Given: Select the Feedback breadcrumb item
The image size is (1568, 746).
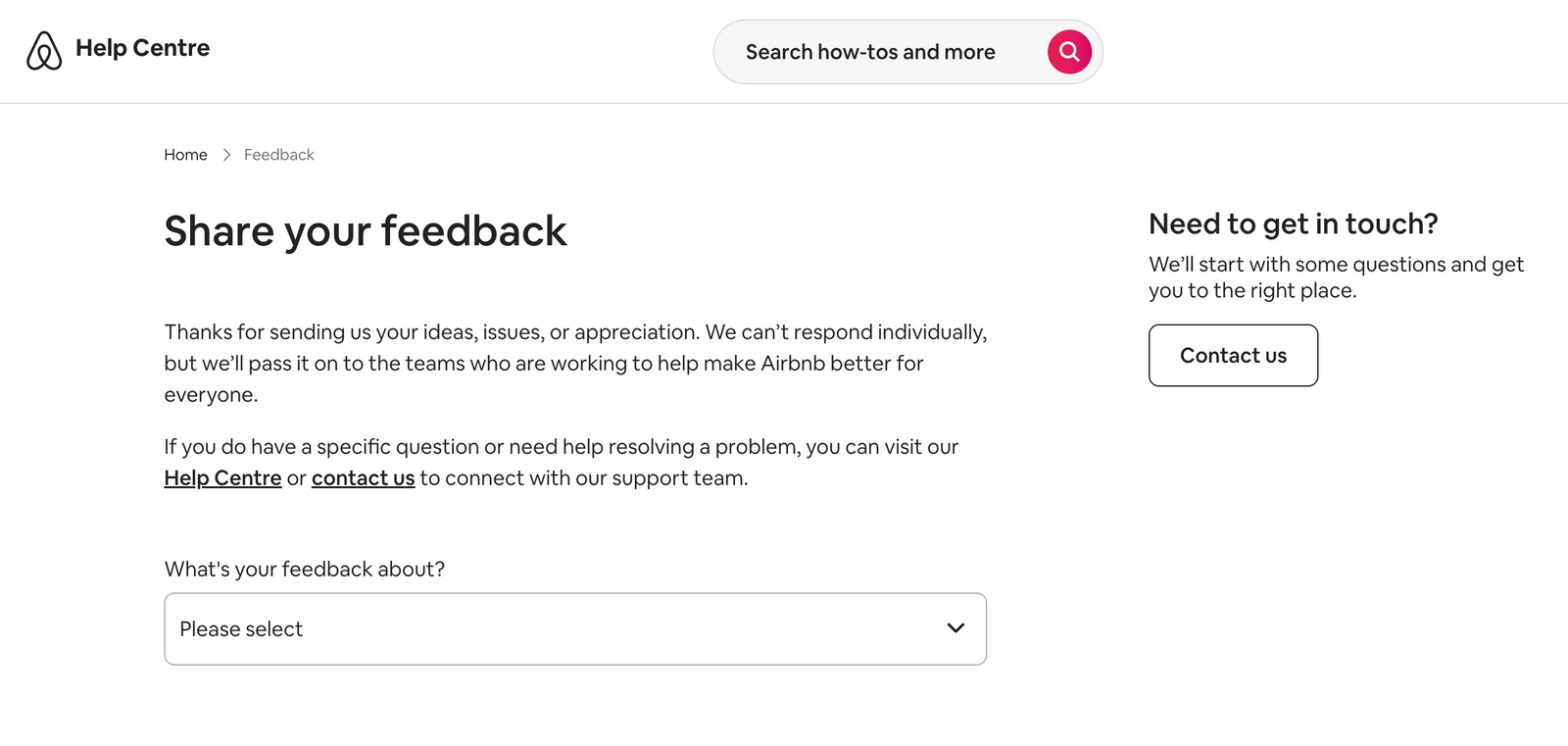Looking at the screenshot, I should (x=279, y=155).
